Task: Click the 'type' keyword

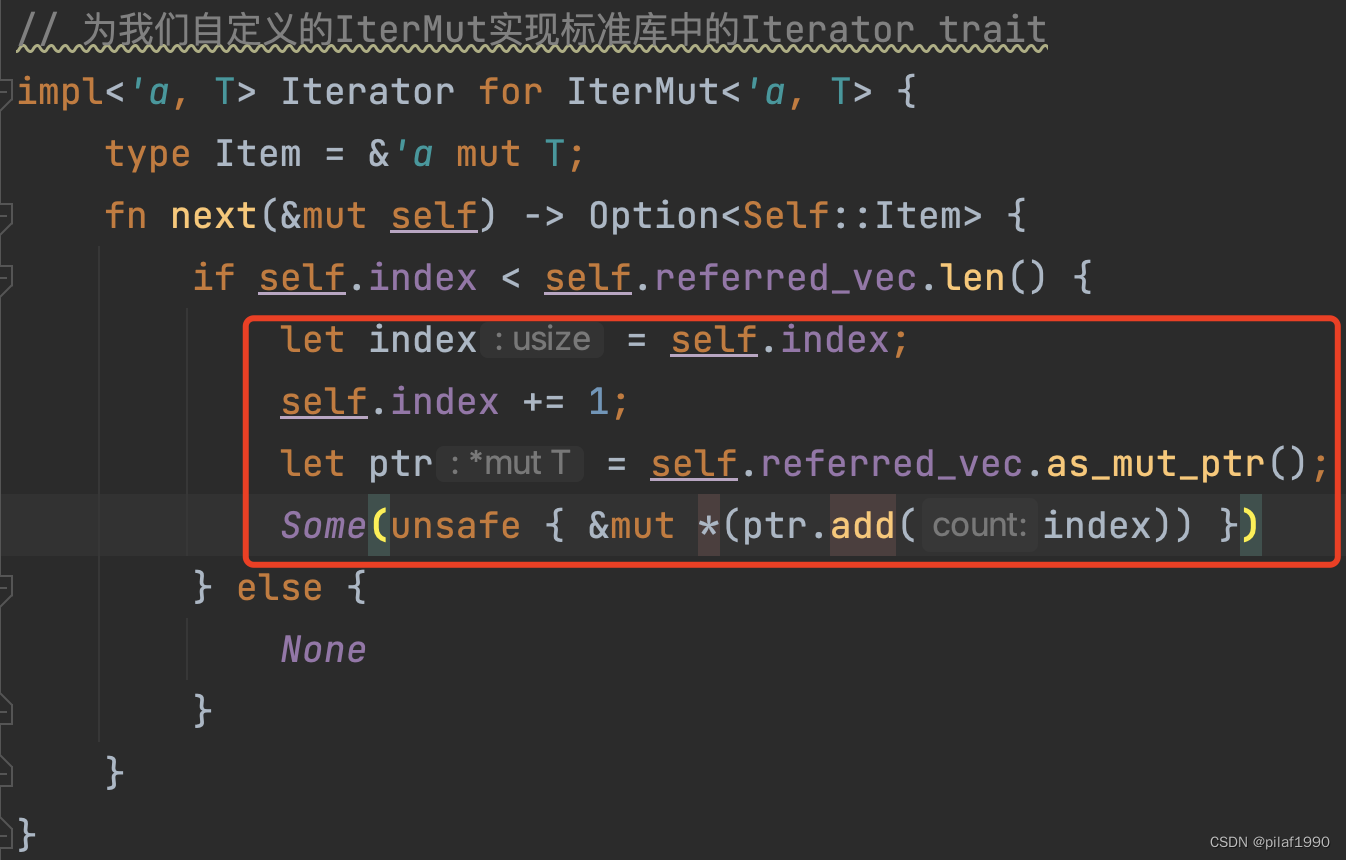Action: (x=148, y=154)
